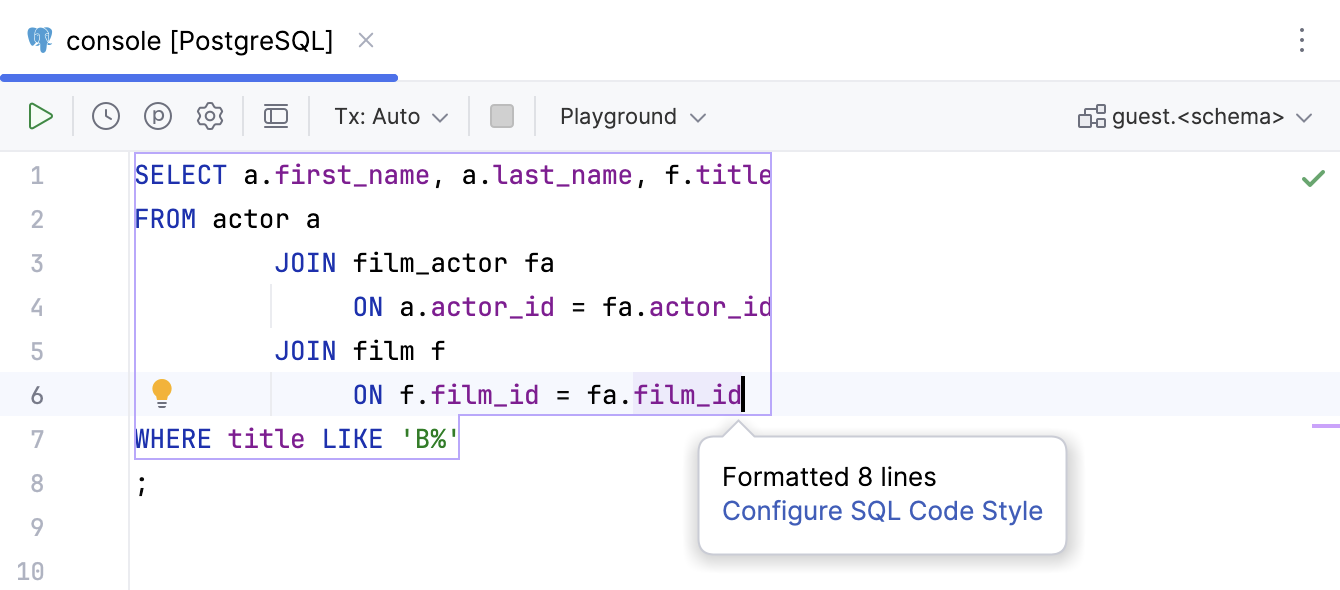Toggle the in-editor results layout icon
Screen dimensions: 1340x590
pos(276,117)
